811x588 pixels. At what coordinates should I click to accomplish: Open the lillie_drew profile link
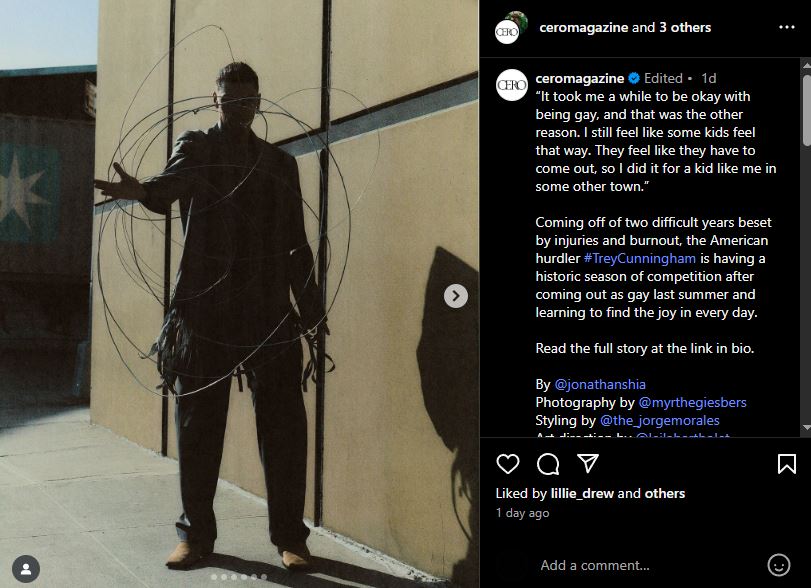pyautogui.click(x=582, y=493)
